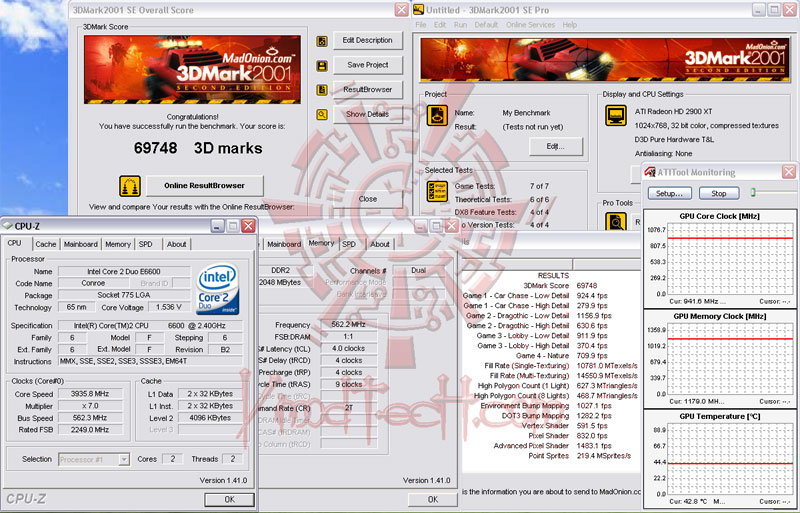Viewport: 800px width, 513px height.
Task: Switch to About tab in front CPU-Z window
Action: click(177, 244)
